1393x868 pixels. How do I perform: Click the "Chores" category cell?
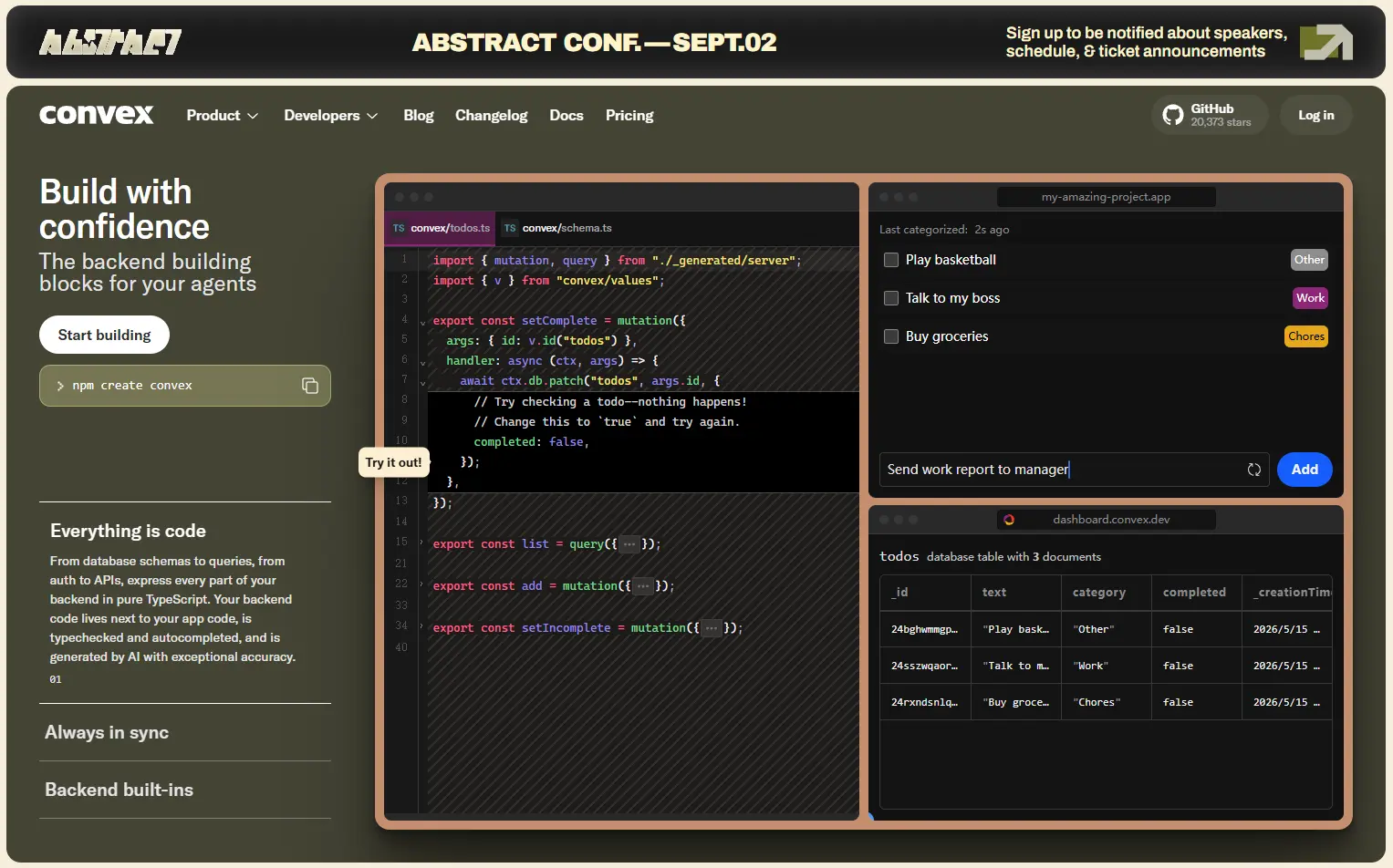pyautogui.click(x=1107, y=702)
